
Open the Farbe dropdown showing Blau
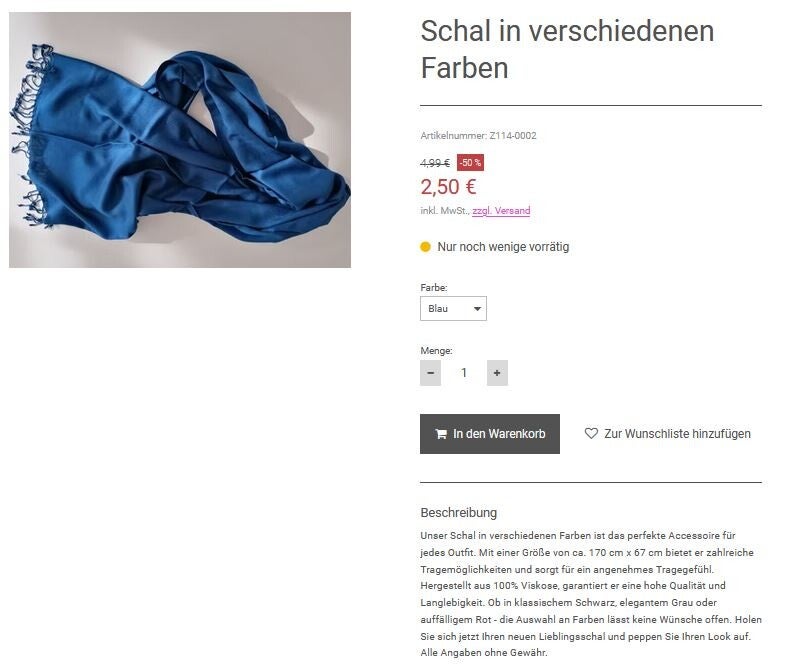tap(453, 308)
